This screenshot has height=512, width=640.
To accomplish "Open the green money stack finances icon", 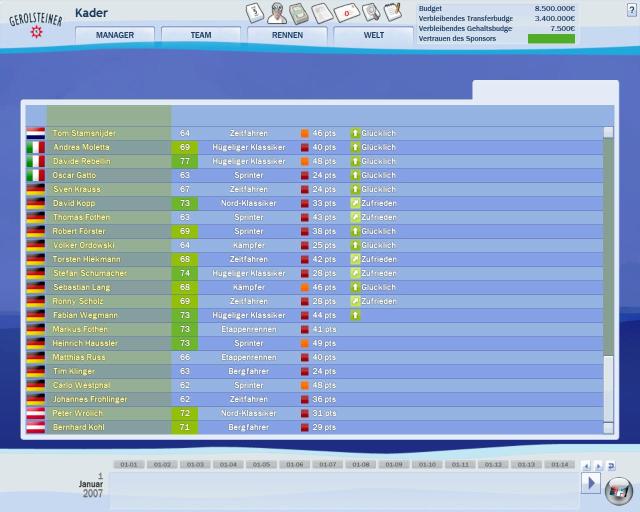I will click(x=299, y=13).
